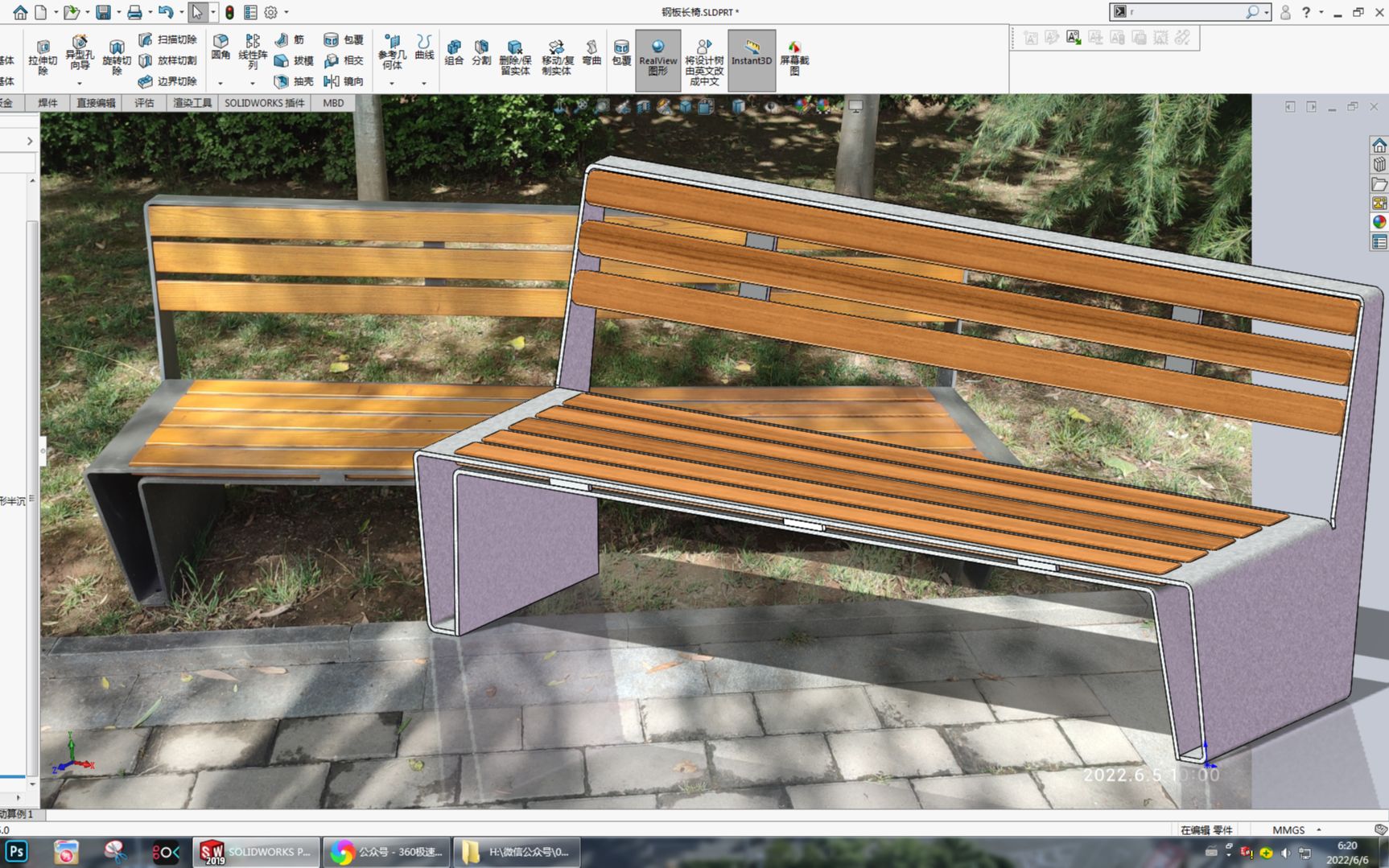Switch to the MBD tab
The image size is (1389, 868).
coord(333,103)
